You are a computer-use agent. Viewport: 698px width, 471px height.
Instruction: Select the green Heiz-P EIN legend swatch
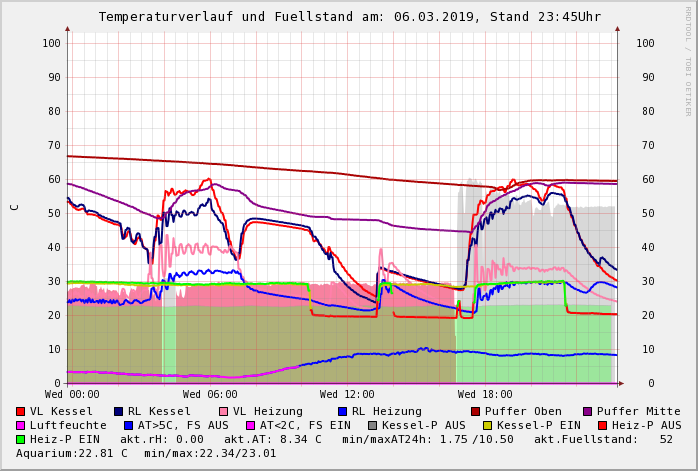coord(20,439)
